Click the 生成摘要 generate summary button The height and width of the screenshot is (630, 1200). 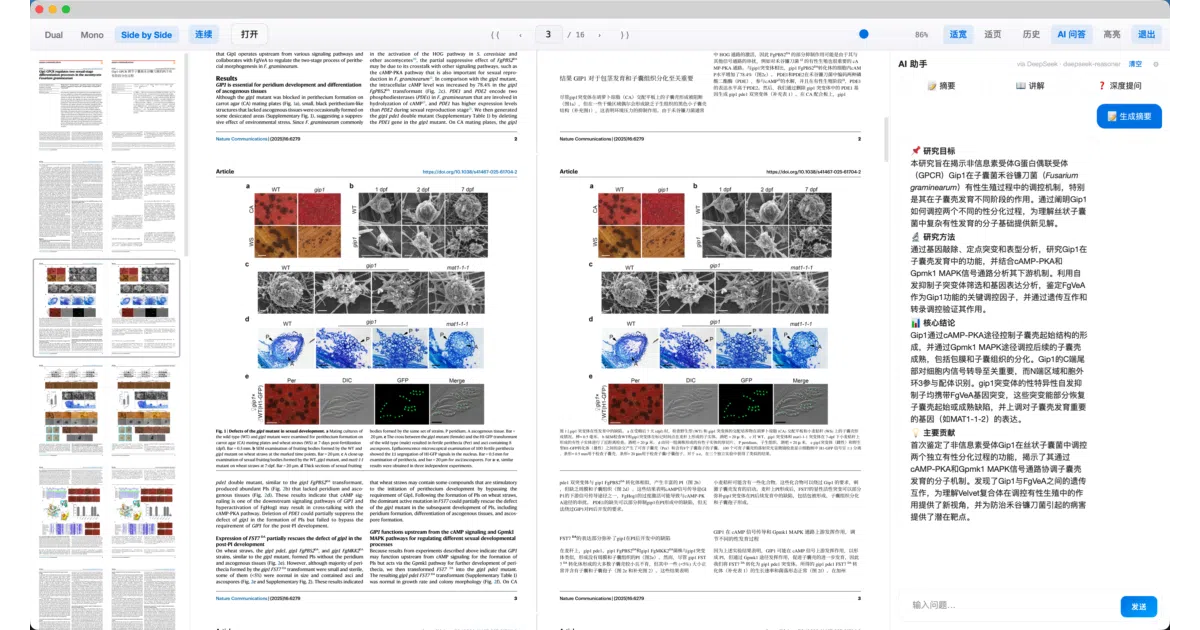coord(1128,116)
